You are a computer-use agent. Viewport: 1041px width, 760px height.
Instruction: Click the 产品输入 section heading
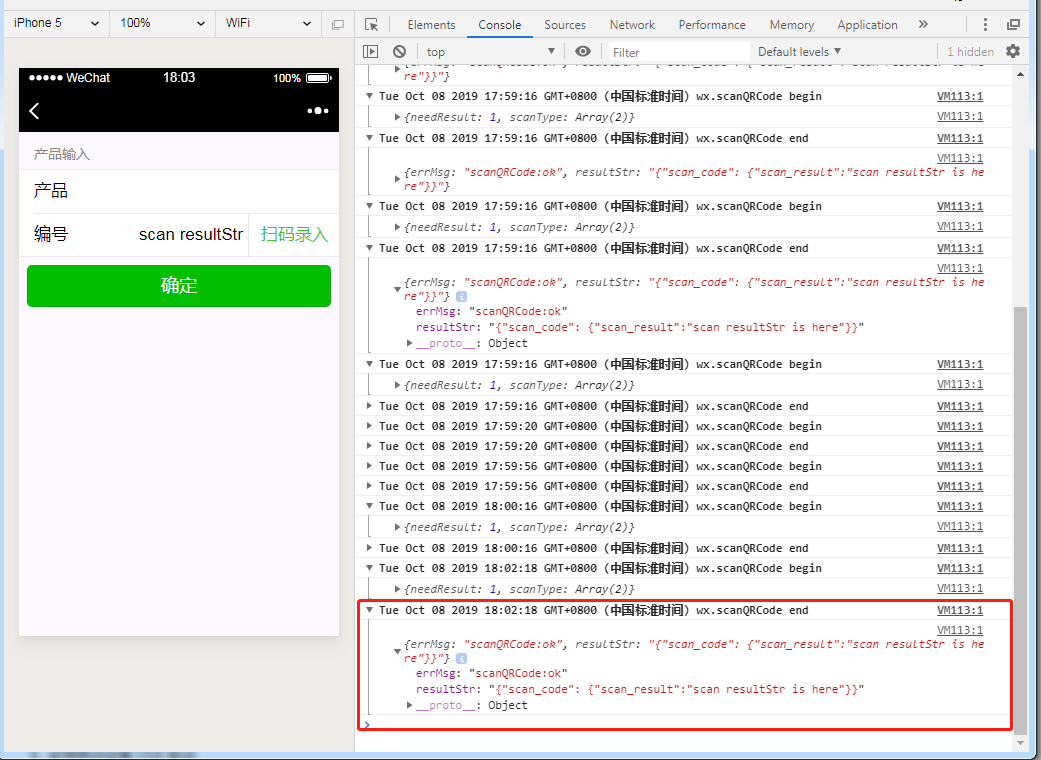point(62,155)
